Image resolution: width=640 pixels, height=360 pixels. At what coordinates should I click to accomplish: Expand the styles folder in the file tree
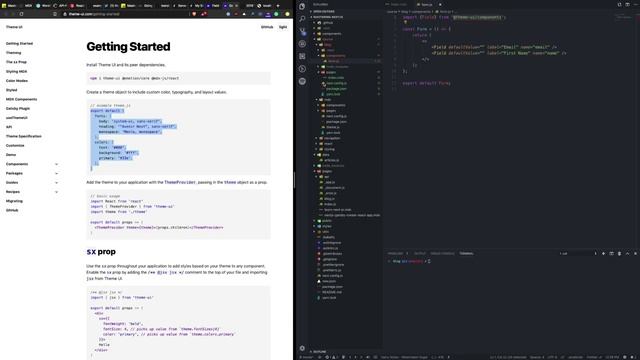(x=327, y=226)
